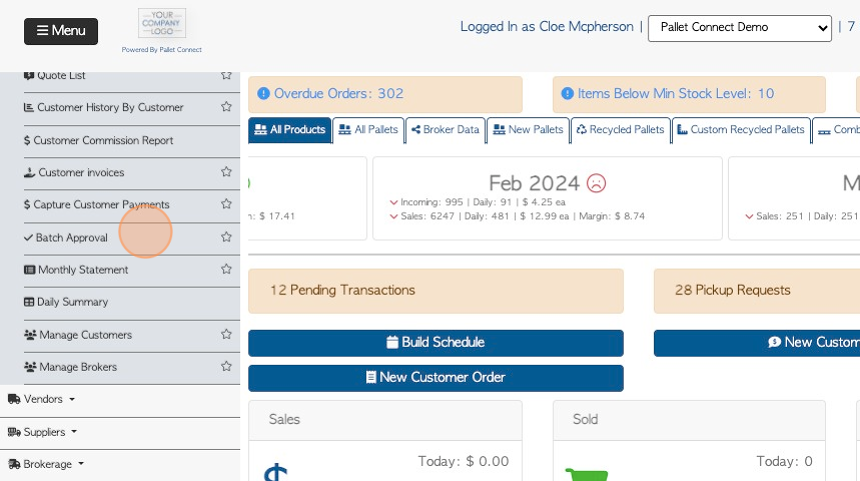Switch to Custom Recycled Pallets tab
The image size is (860, 481).
[741, 130]
